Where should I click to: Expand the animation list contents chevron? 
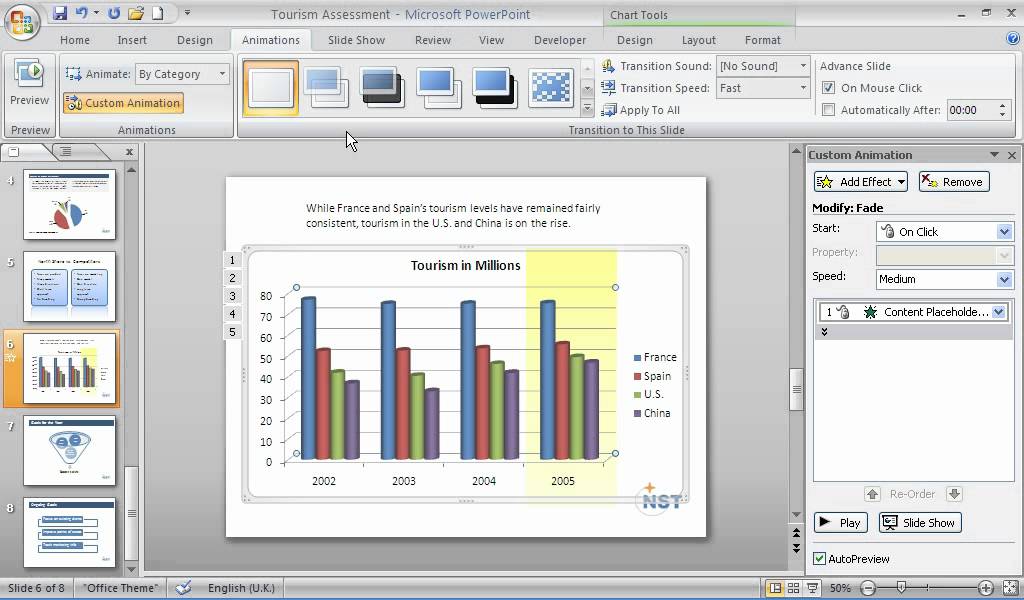click(824, 332)
